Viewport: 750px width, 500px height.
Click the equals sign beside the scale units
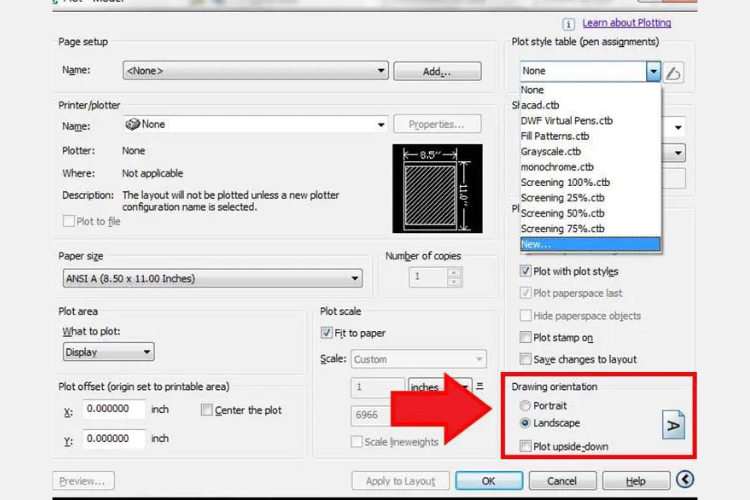tap(480, 386)
